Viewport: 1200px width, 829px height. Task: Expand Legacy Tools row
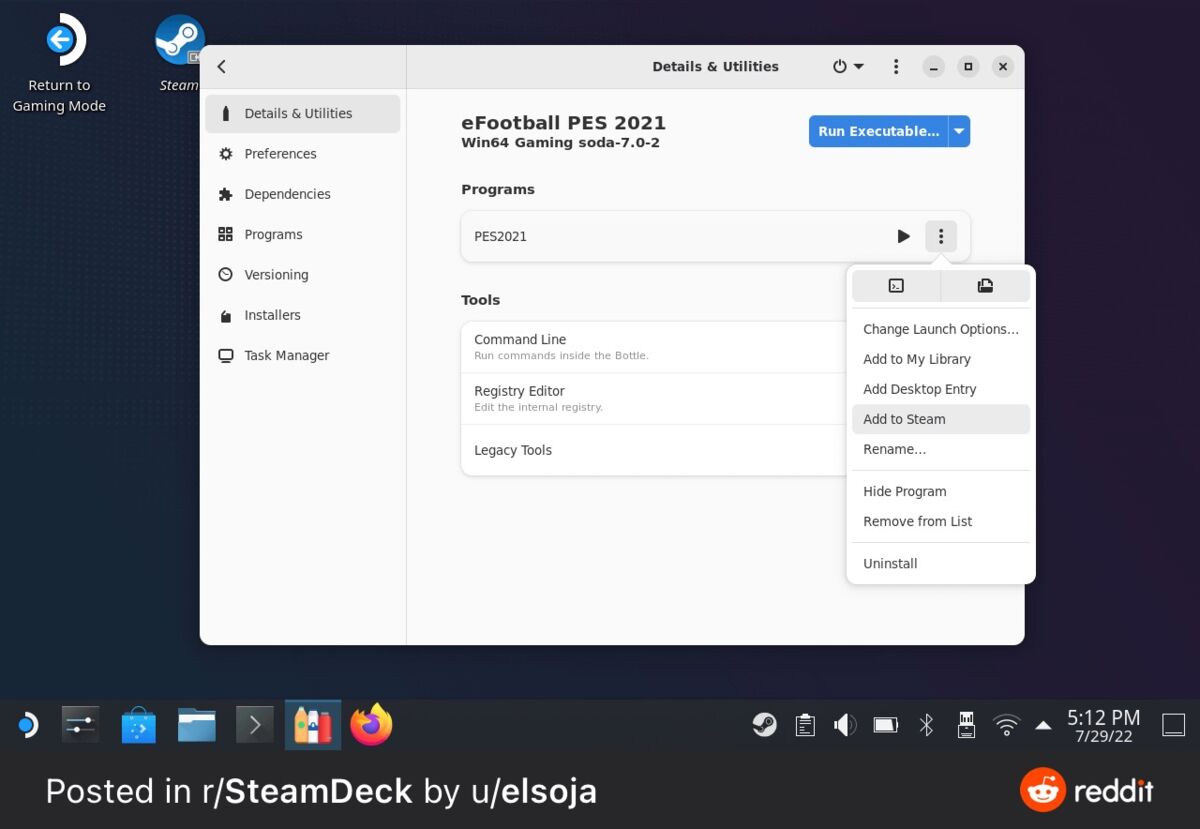tap(654, 450)
